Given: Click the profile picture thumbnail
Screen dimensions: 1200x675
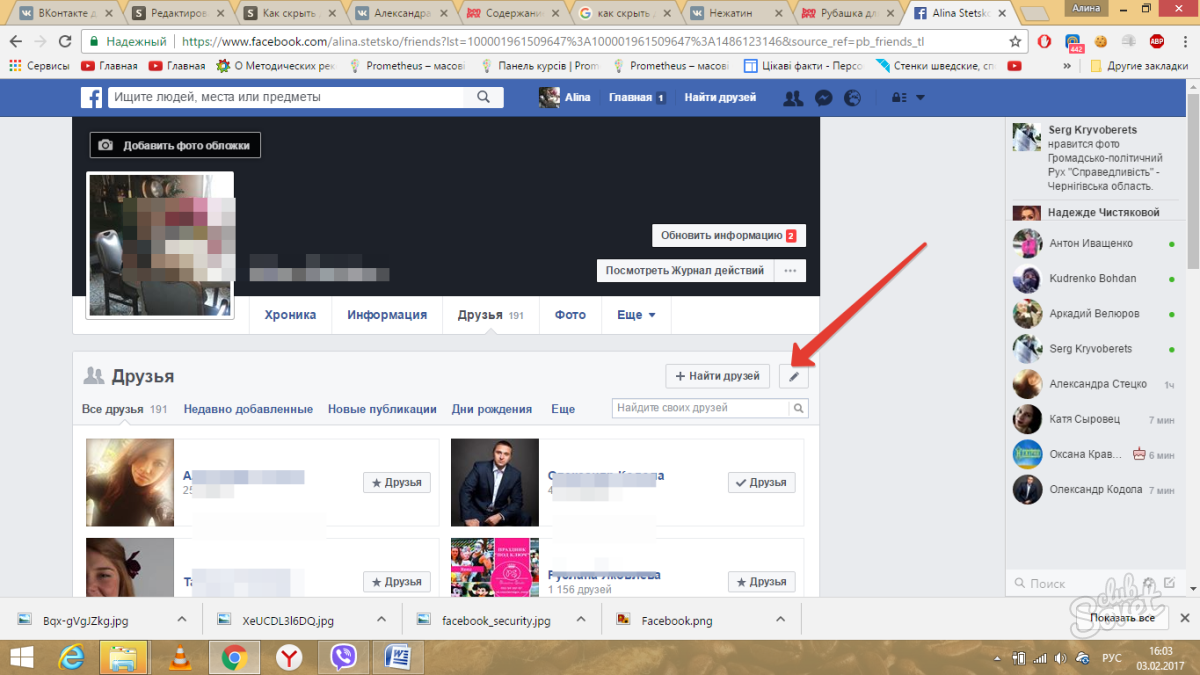Looking at the screenshot, I should coord(160,245).
